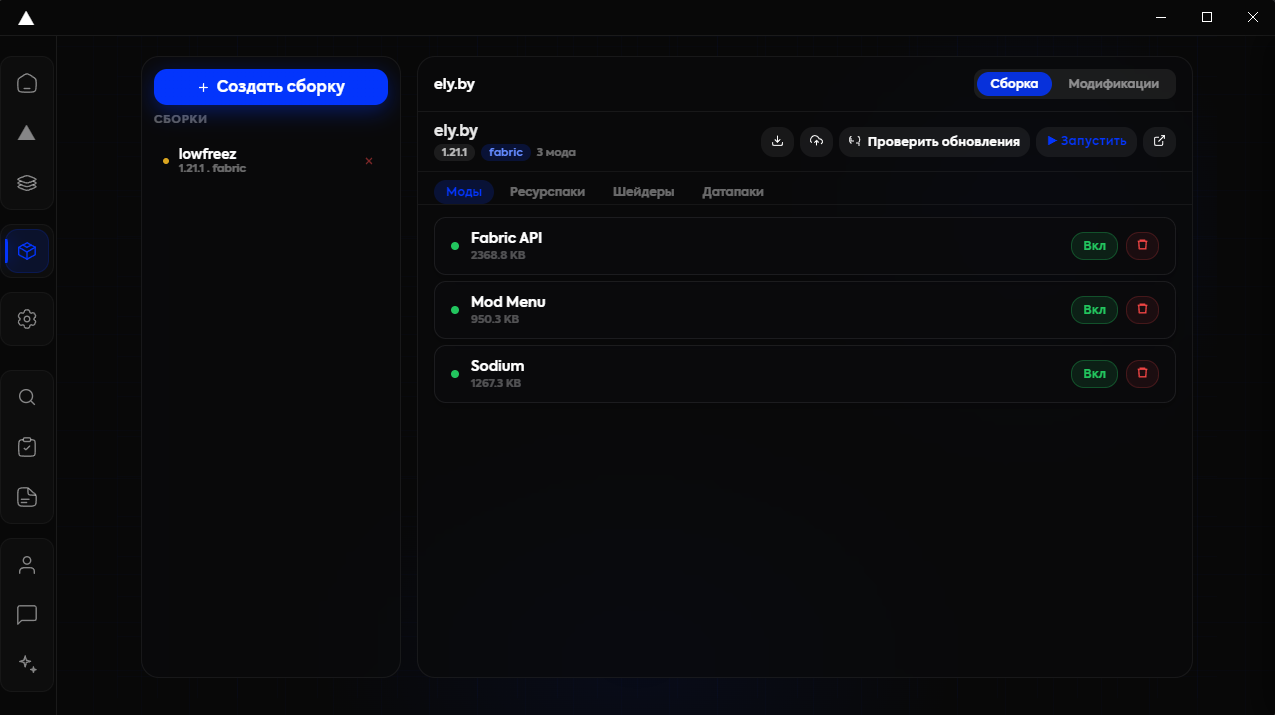The image size is (1275, 715).
Task: Delete the Mod Menu mod
Action: [1142, 309]
